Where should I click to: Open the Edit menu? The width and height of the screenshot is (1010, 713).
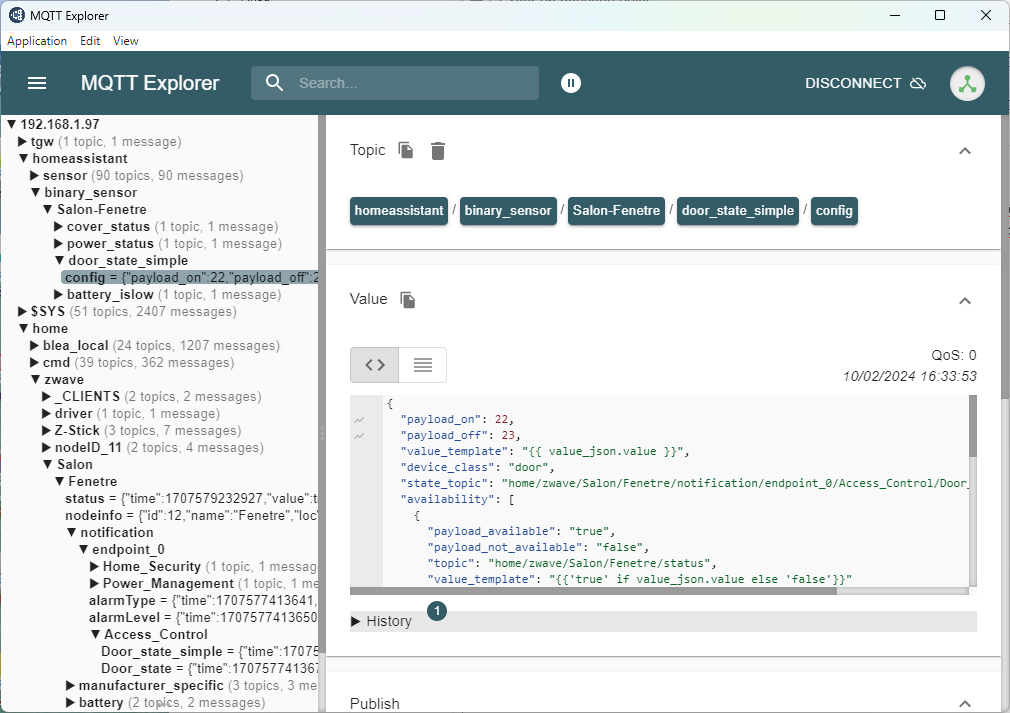tap(90, 41)
